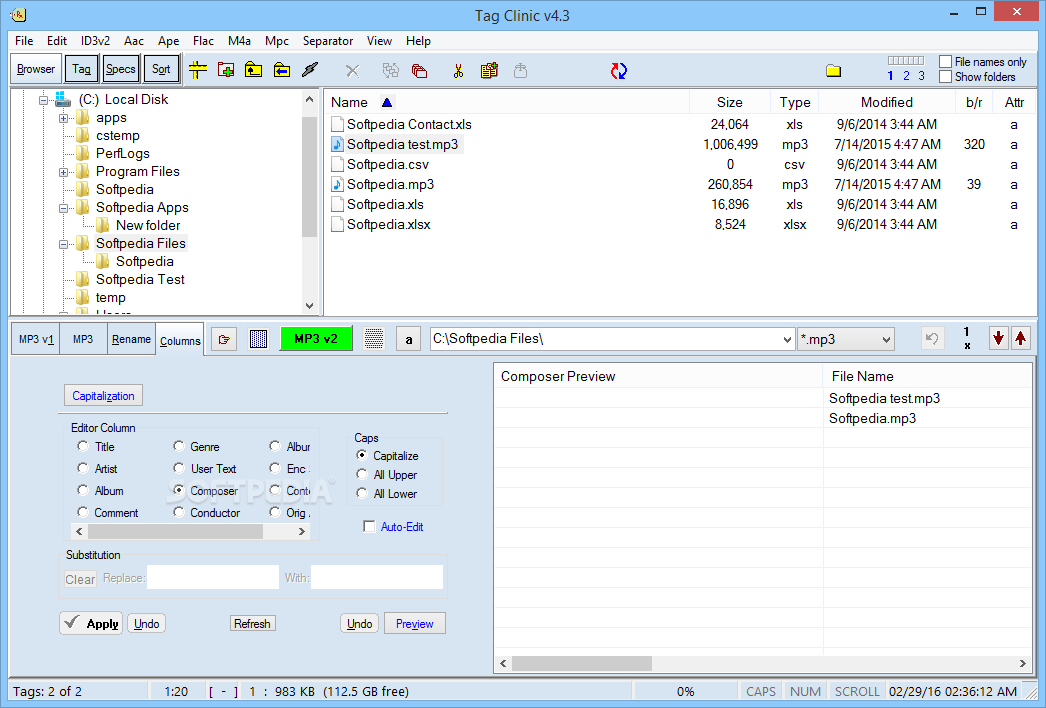Click the Capitalization button

click(x=103, y=396)
